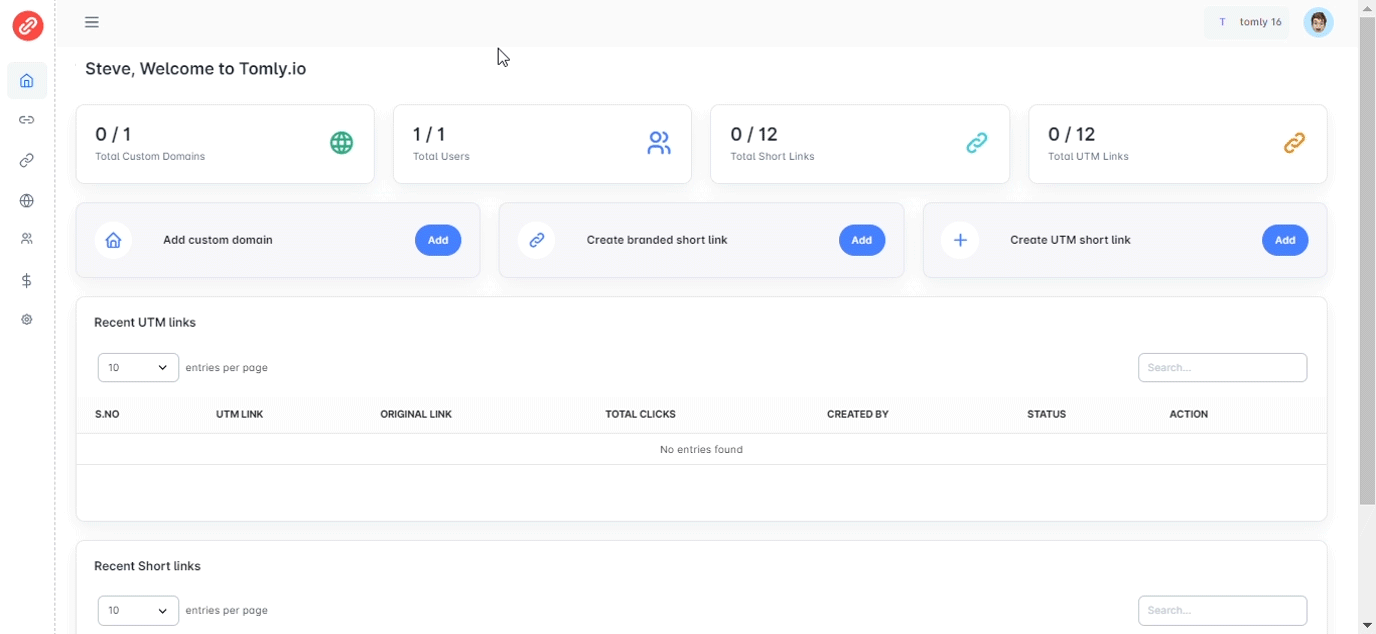Sort by STATUS column header

[1047, 414]
